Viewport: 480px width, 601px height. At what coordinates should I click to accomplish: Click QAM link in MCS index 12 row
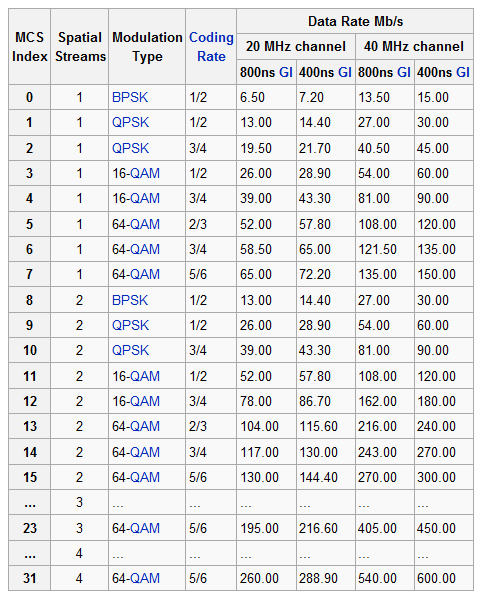click(x=145, y=401)
